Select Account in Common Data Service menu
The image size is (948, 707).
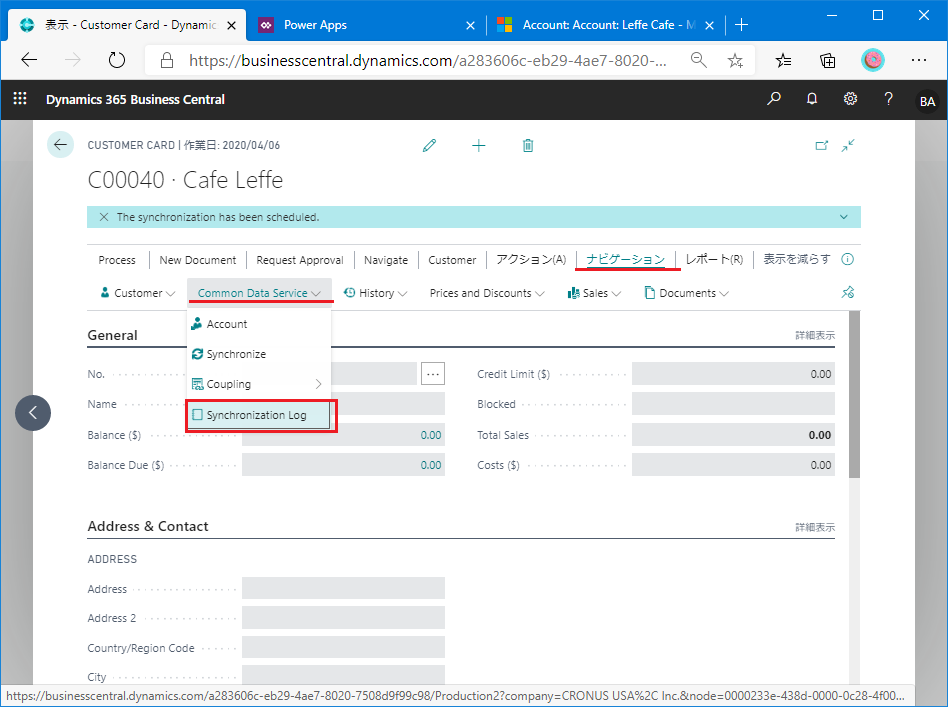pos(259,324)
